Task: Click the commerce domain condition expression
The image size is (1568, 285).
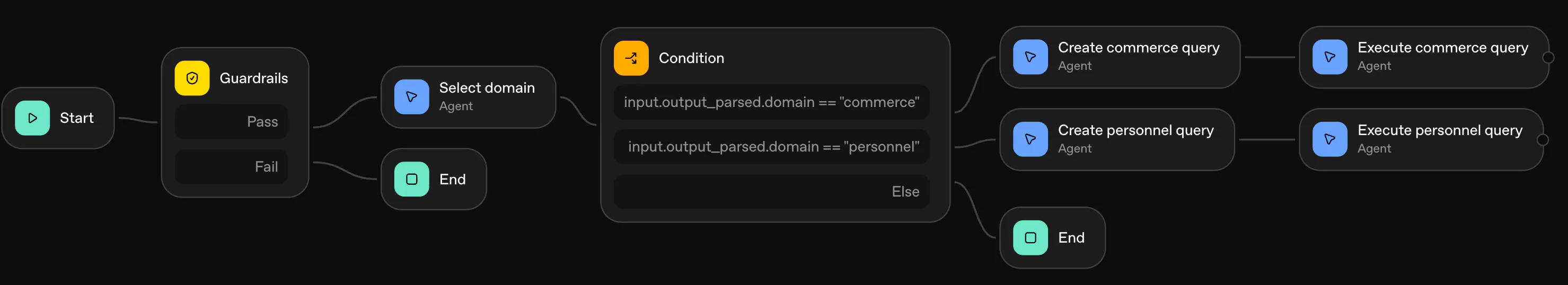Action: click(771, 102)
